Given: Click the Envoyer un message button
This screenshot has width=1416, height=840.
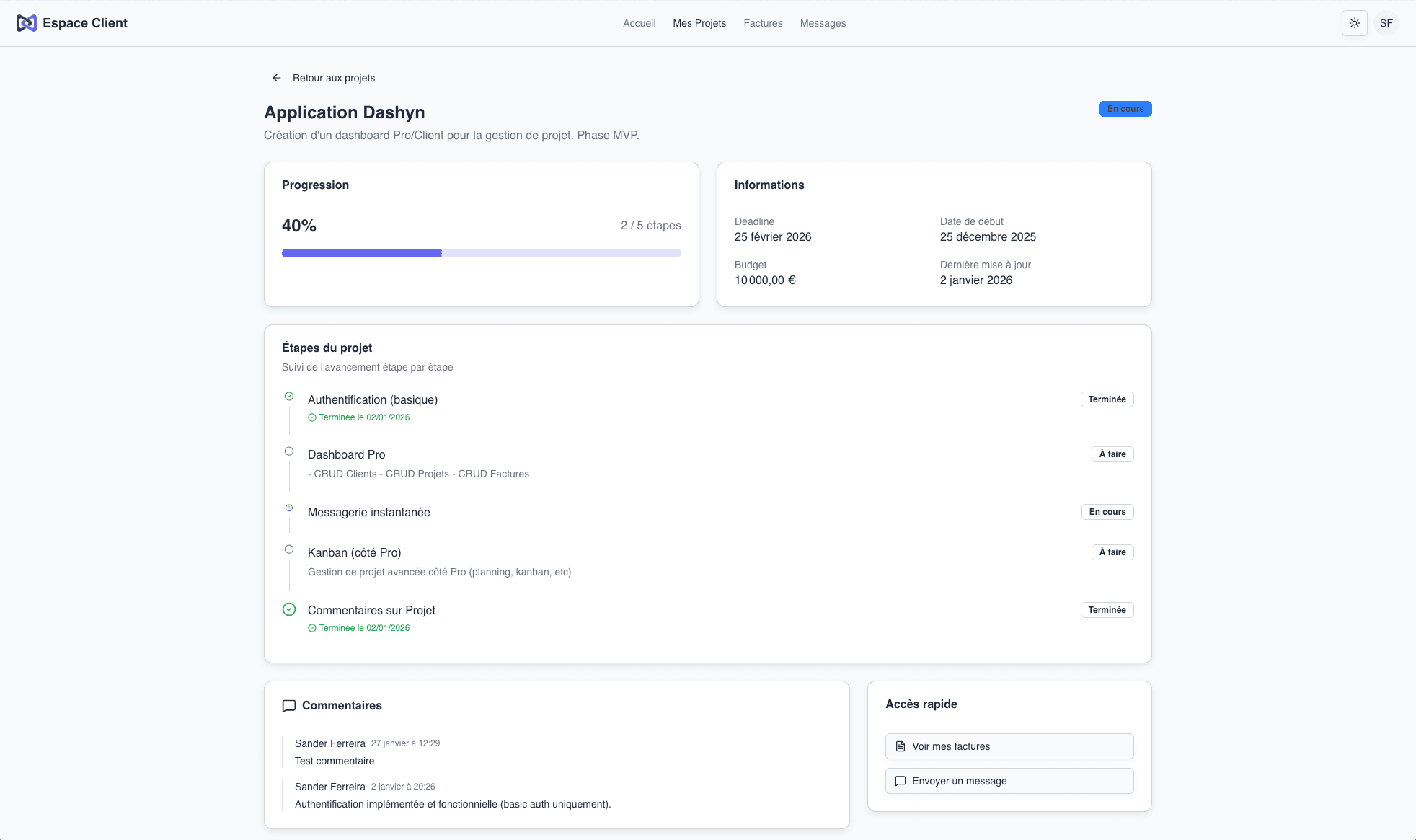Looking at the screenshot, I should [x=1009, y=781].
